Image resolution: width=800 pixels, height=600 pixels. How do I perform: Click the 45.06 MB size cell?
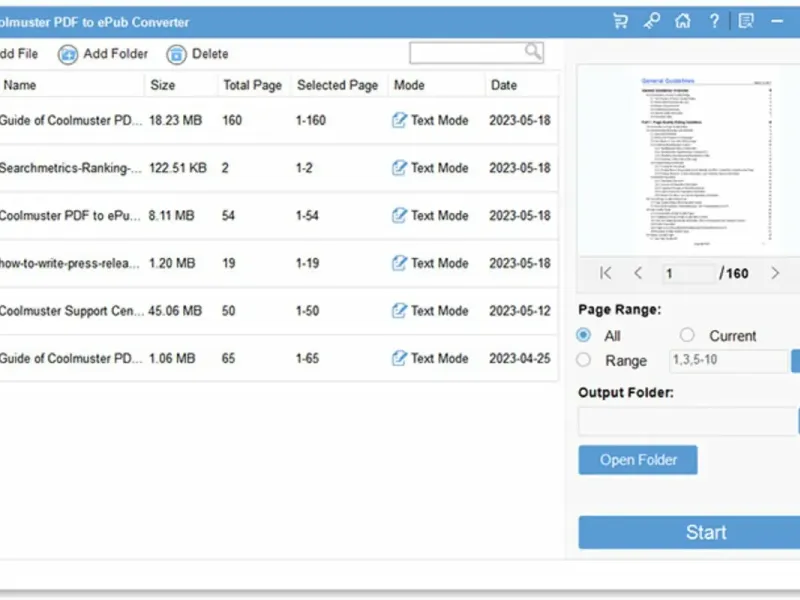point(175,310)
